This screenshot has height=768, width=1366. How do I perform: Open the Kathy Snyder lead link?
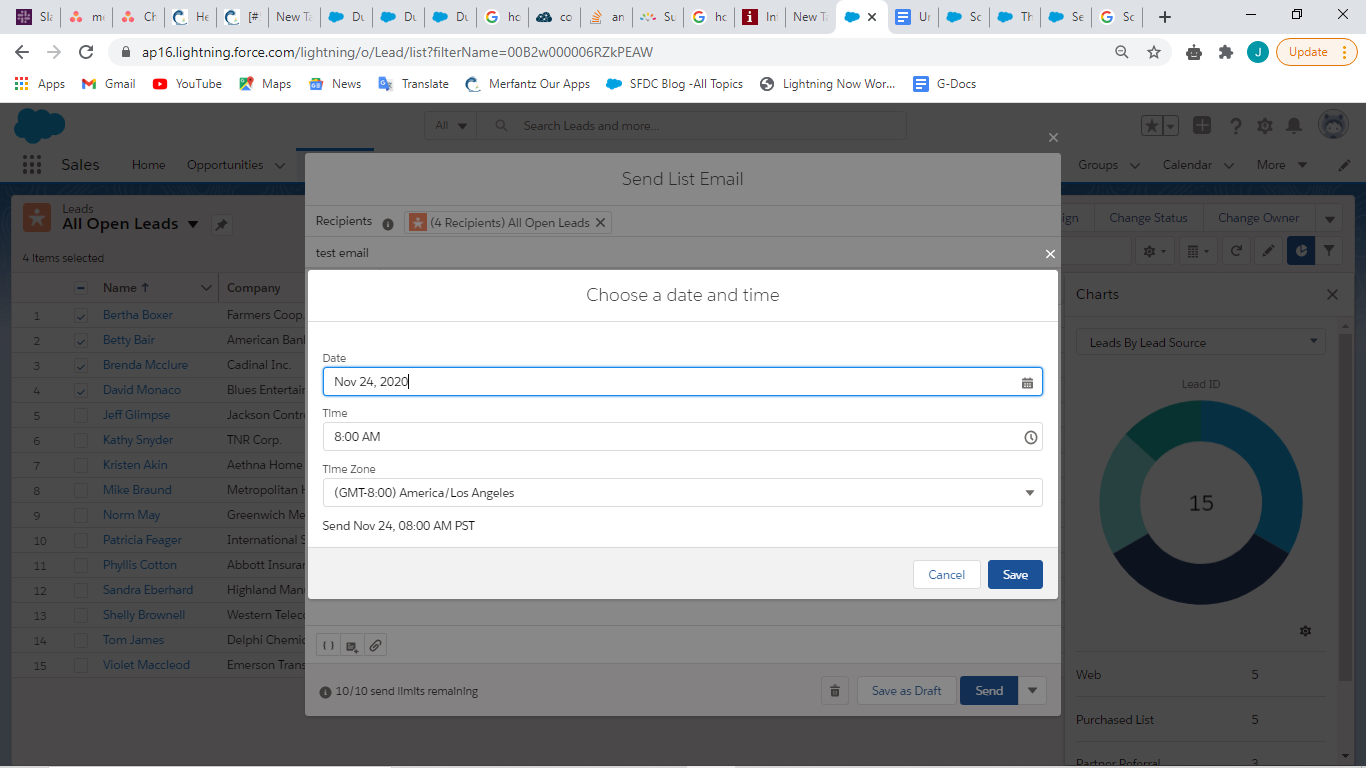coord(138,440)
